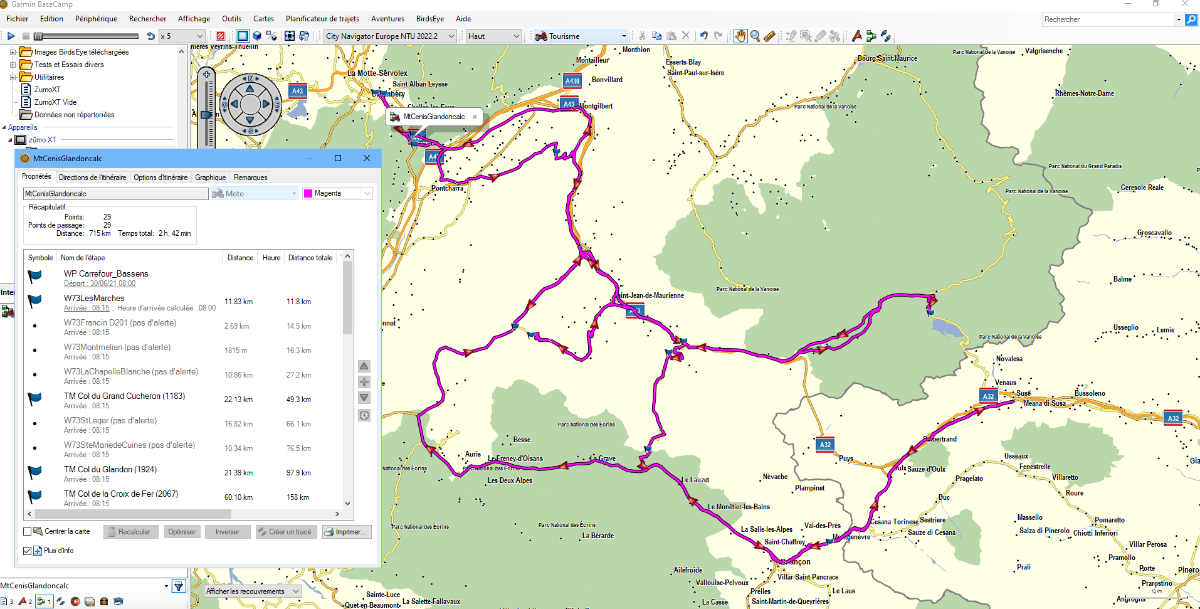This screenshot has height=609, width=1200.
Task: Switch to 3D cube map view
Action: pyautogui.click(x=257, y=35)
